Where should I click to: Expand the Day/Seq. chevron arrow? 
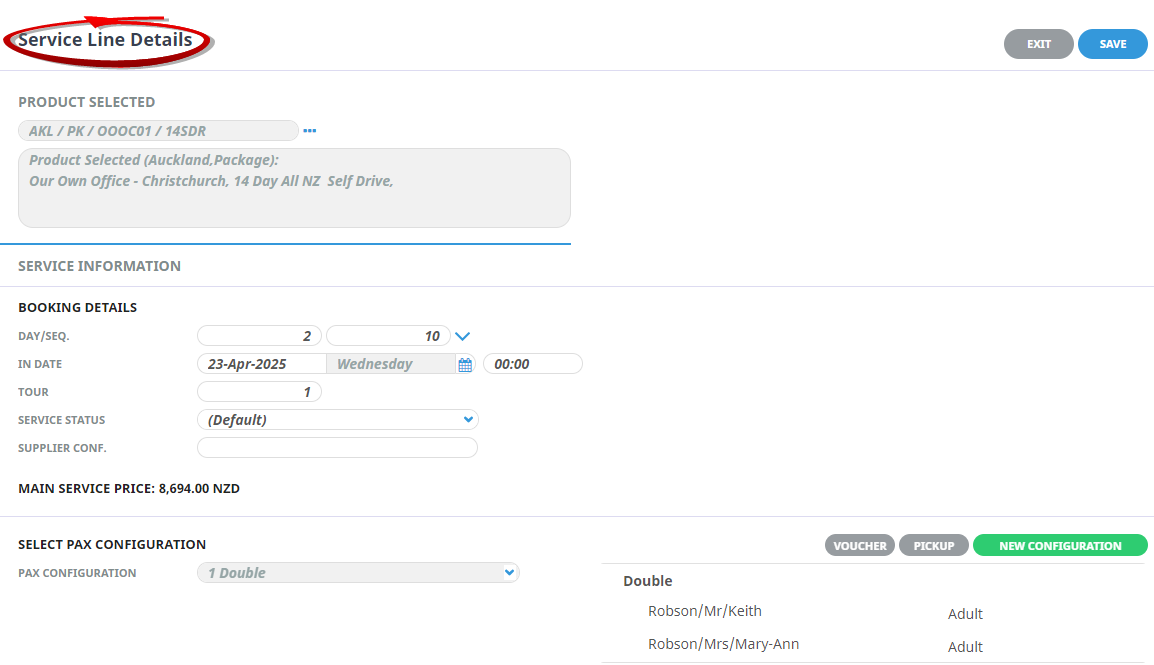[x=462, y=337]
